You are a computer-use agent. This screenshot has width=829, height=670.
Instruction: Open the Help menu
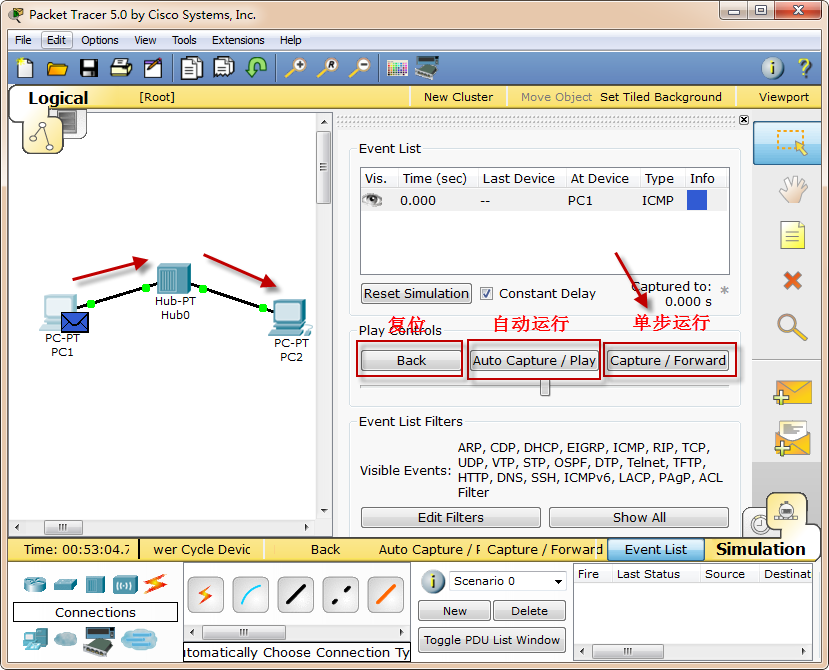point(290,40)
